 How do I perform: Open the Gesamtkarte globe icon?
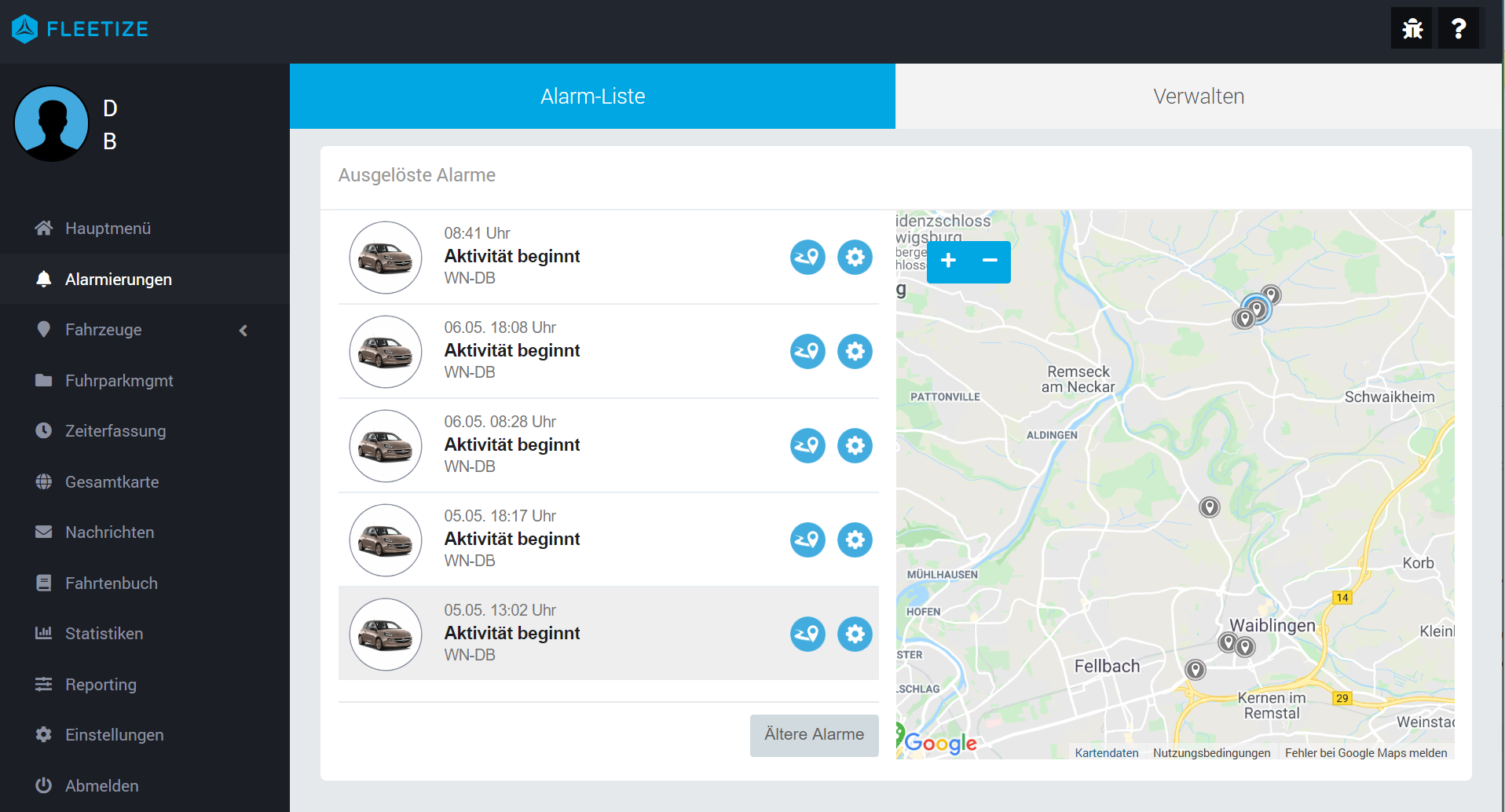click(44, 481)
